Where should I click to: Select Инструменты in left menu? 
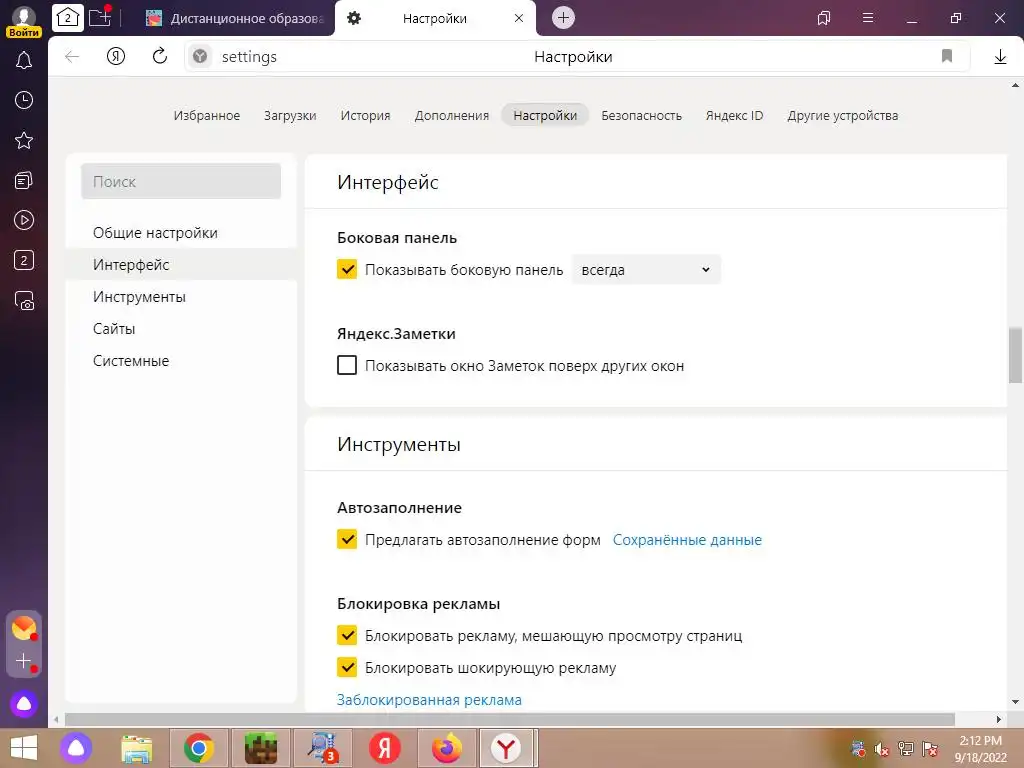point(181,297)
